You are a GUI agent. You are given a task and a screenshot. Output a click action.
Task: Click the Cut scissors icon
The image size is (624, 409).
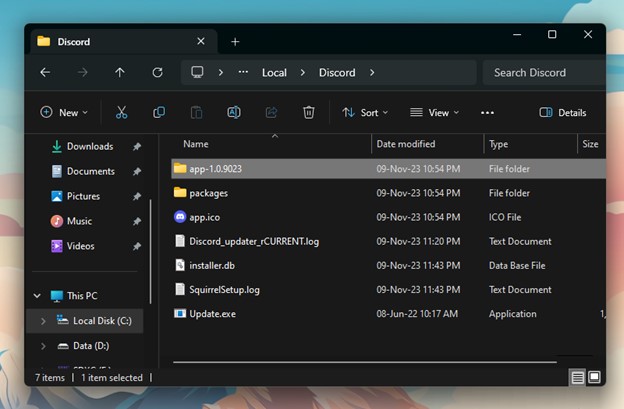121,113
